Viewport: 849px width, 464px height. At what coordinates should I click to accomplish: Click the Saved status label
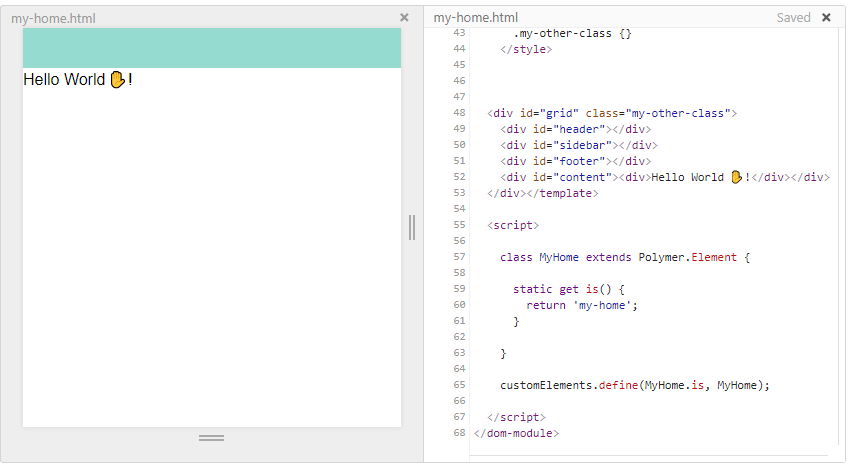[793, 17]
